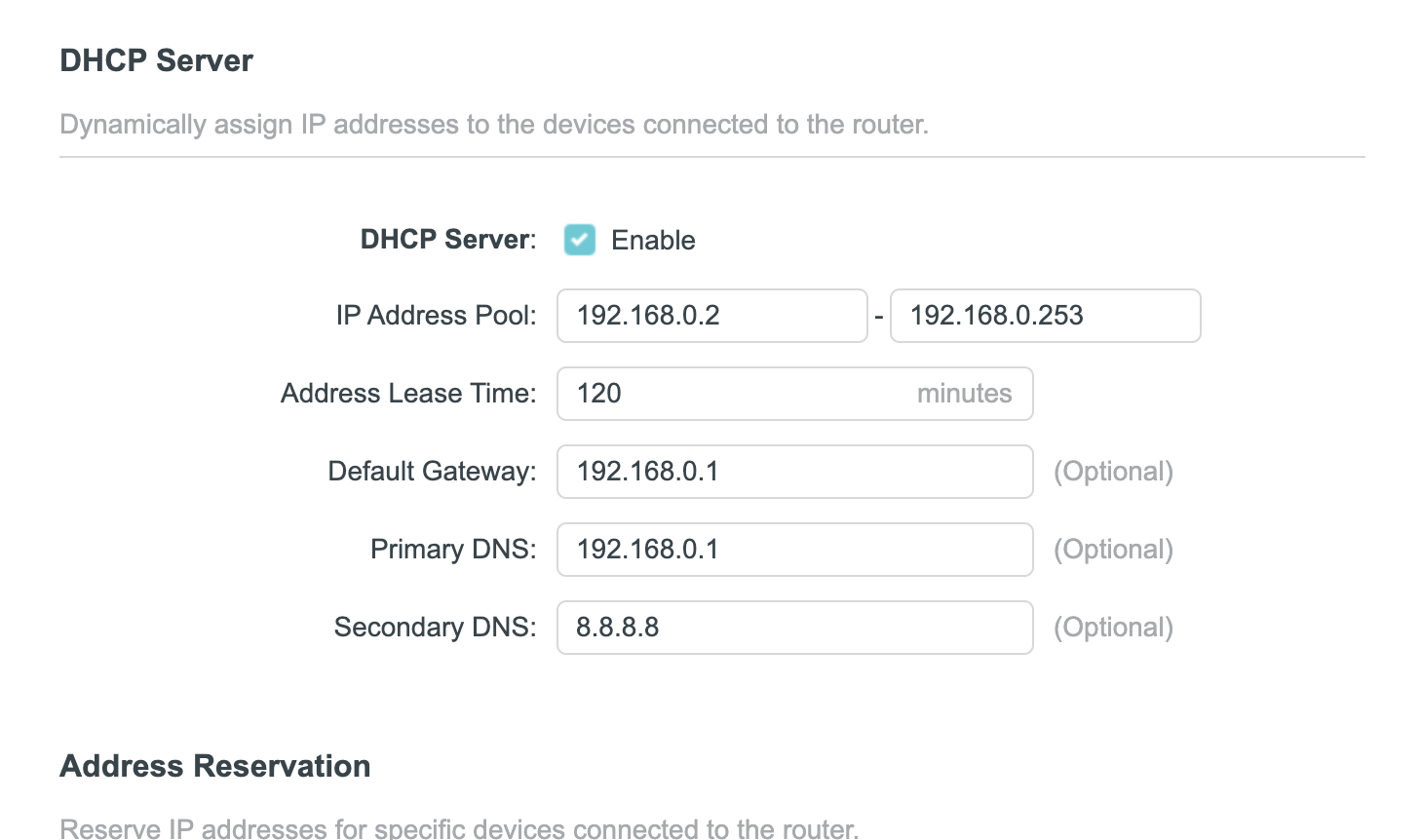
Task: Click inside the Default Gateway box
Action: (794, 472)
